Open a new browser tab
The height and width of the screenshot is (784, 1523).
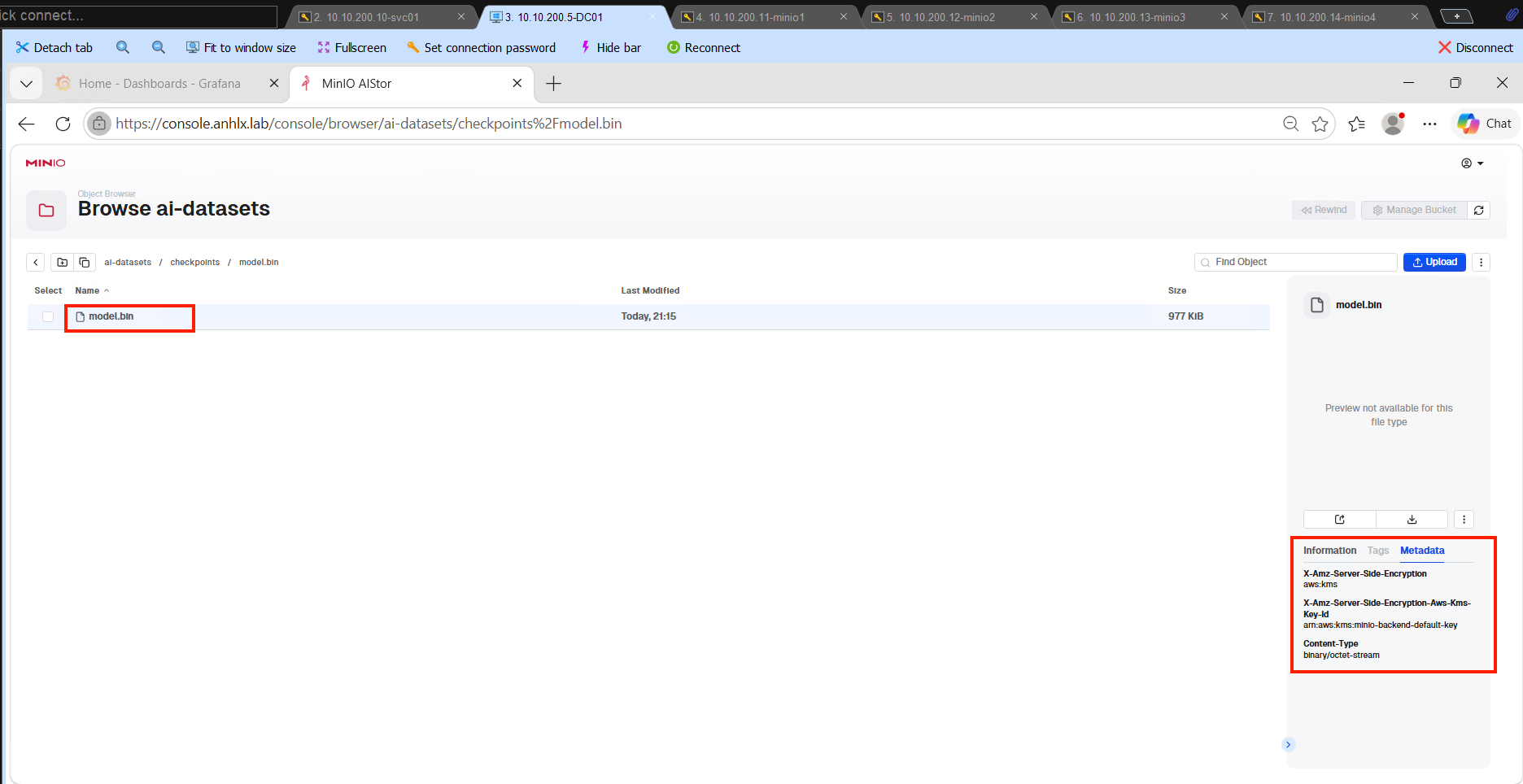553,84
